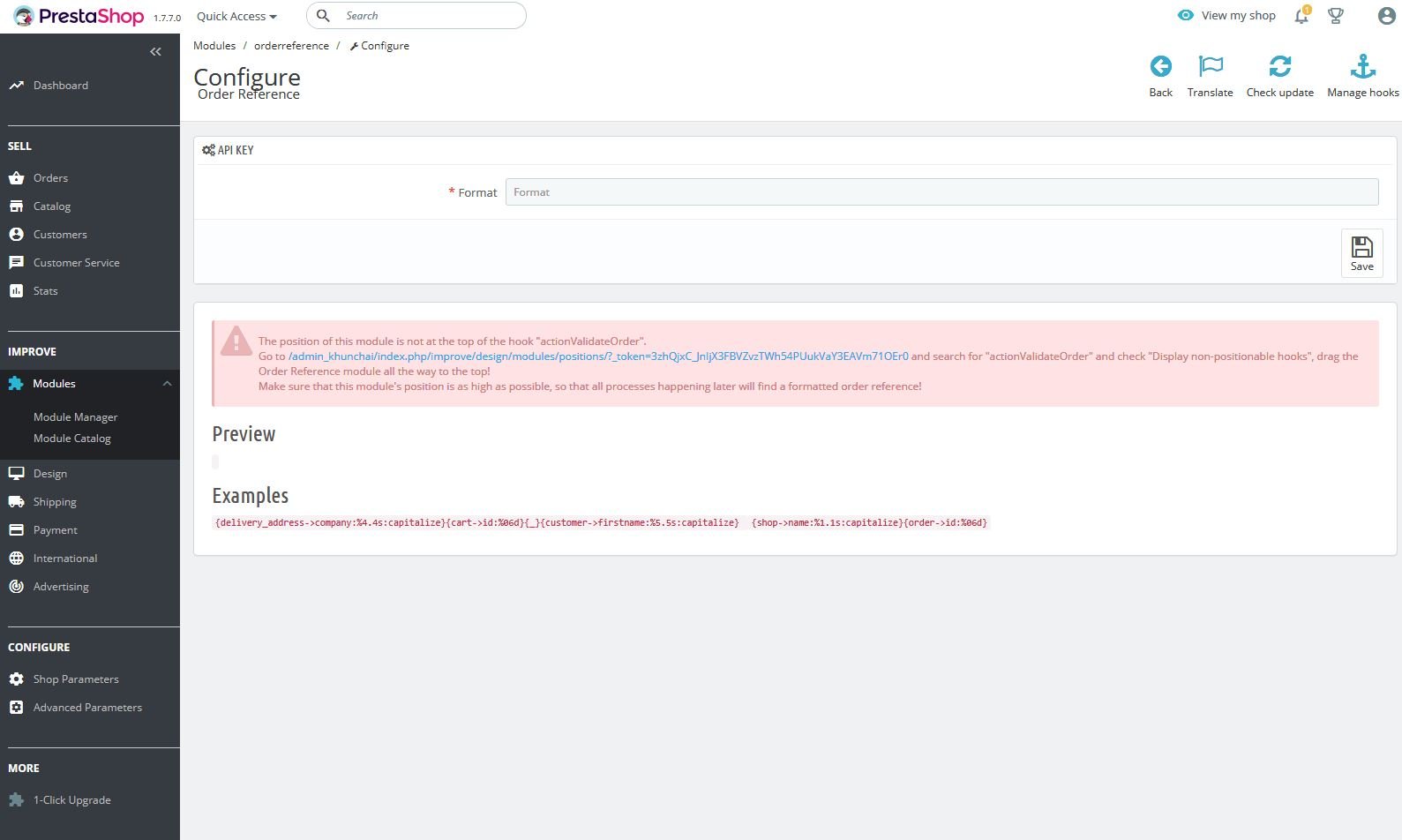Collapse the sidebar with double-chevron icon

[x=155, y=52]
